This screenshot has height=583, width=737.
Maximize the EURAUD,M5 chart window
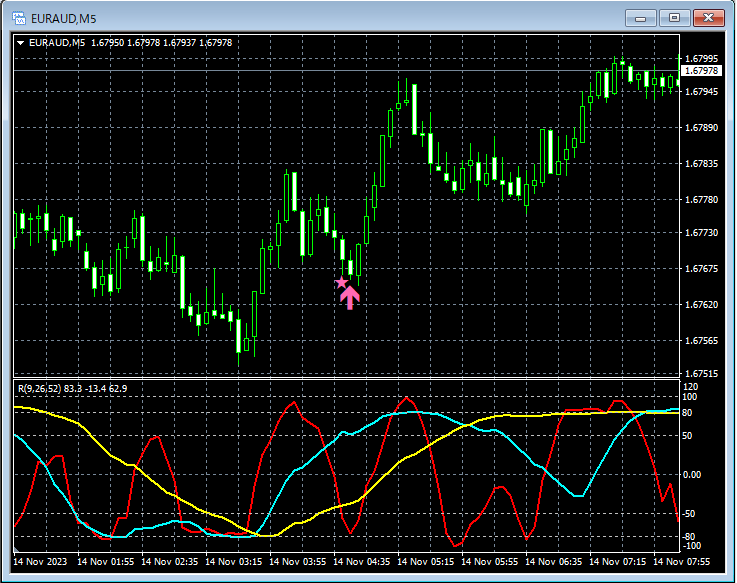tap(674, 18)
